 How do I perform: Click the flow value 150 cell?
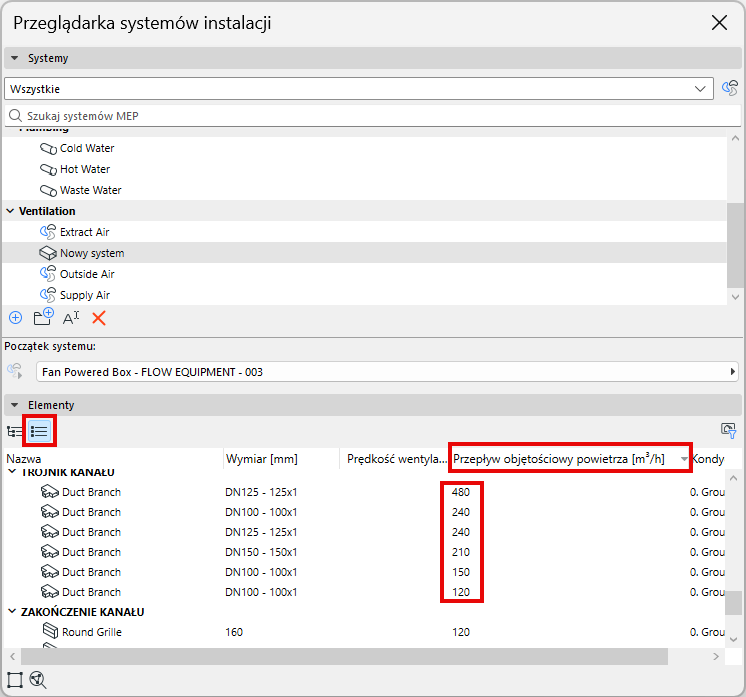click(x=461, y=572)
